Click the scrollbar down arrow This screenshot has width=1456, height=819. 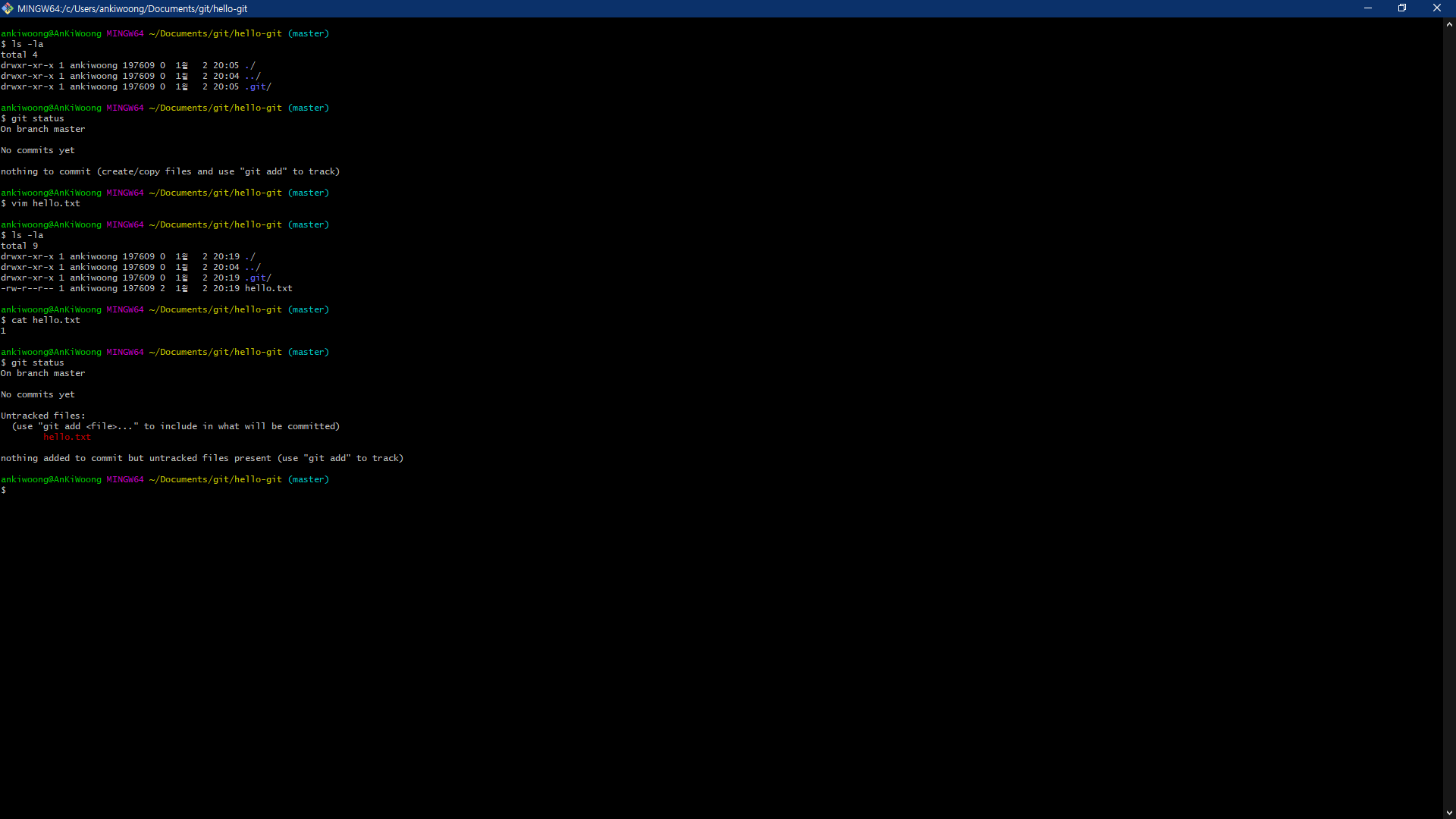(x=1449, y=813)
